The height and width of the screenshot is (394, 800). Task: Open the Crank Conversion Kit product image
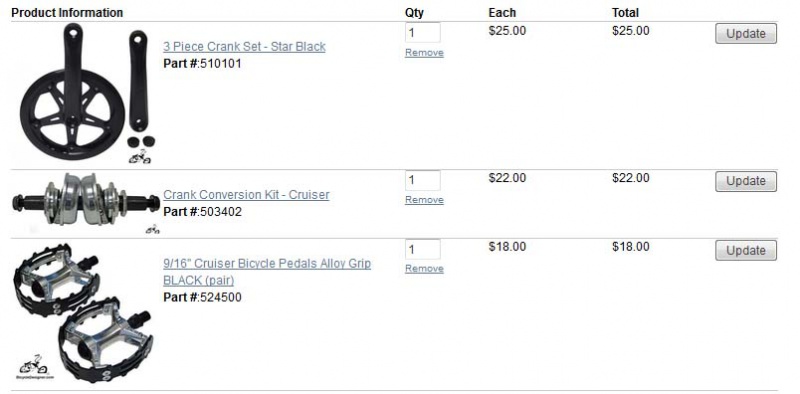coord(86,203)
